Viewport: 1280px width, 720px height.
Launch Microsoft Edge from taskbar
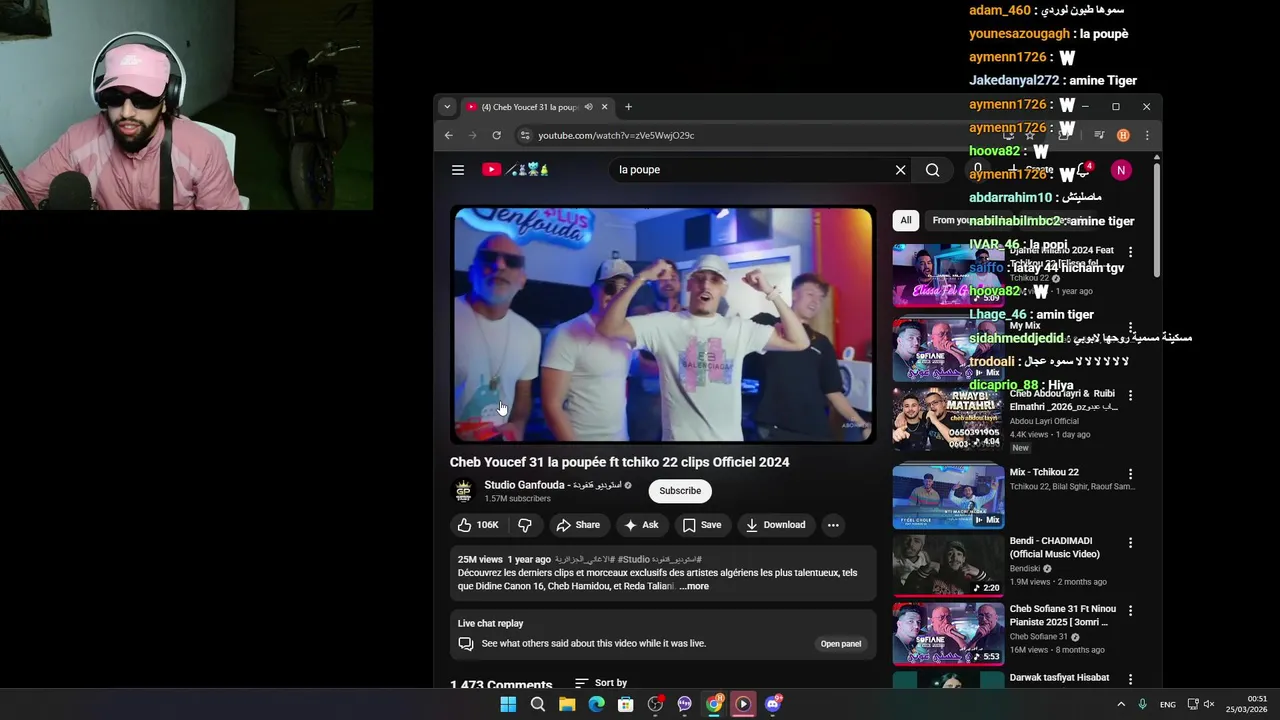click(x=596, y=704)
